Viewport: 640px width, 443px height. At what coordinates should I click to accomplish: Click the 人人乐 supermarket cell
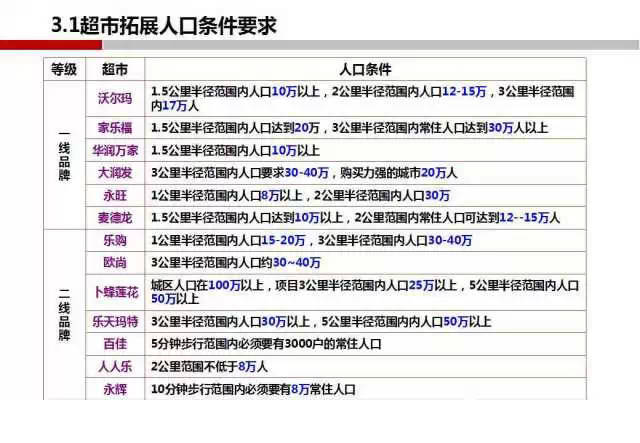(x=115, y=366)
